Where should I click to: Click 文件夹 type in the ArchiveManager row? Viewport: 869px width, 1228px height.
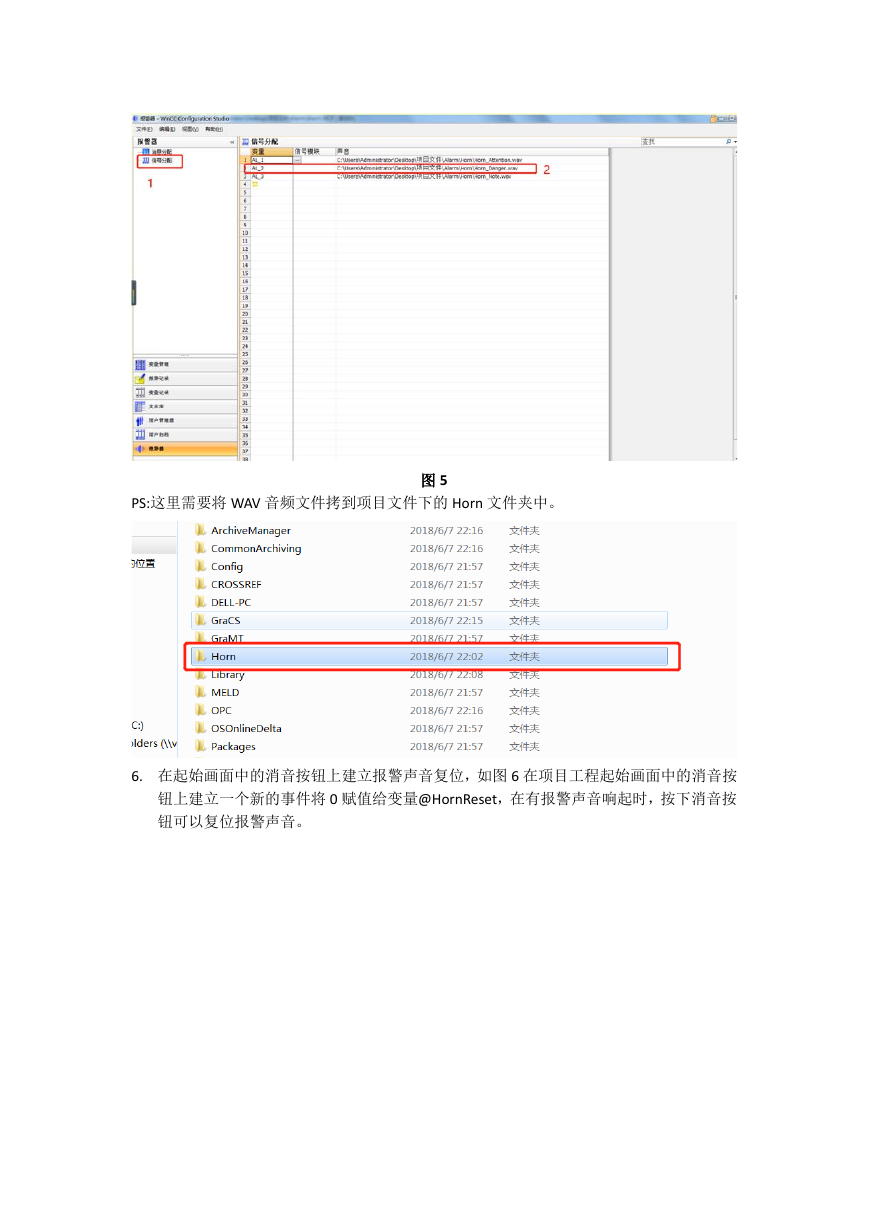(x=524, y=530)
